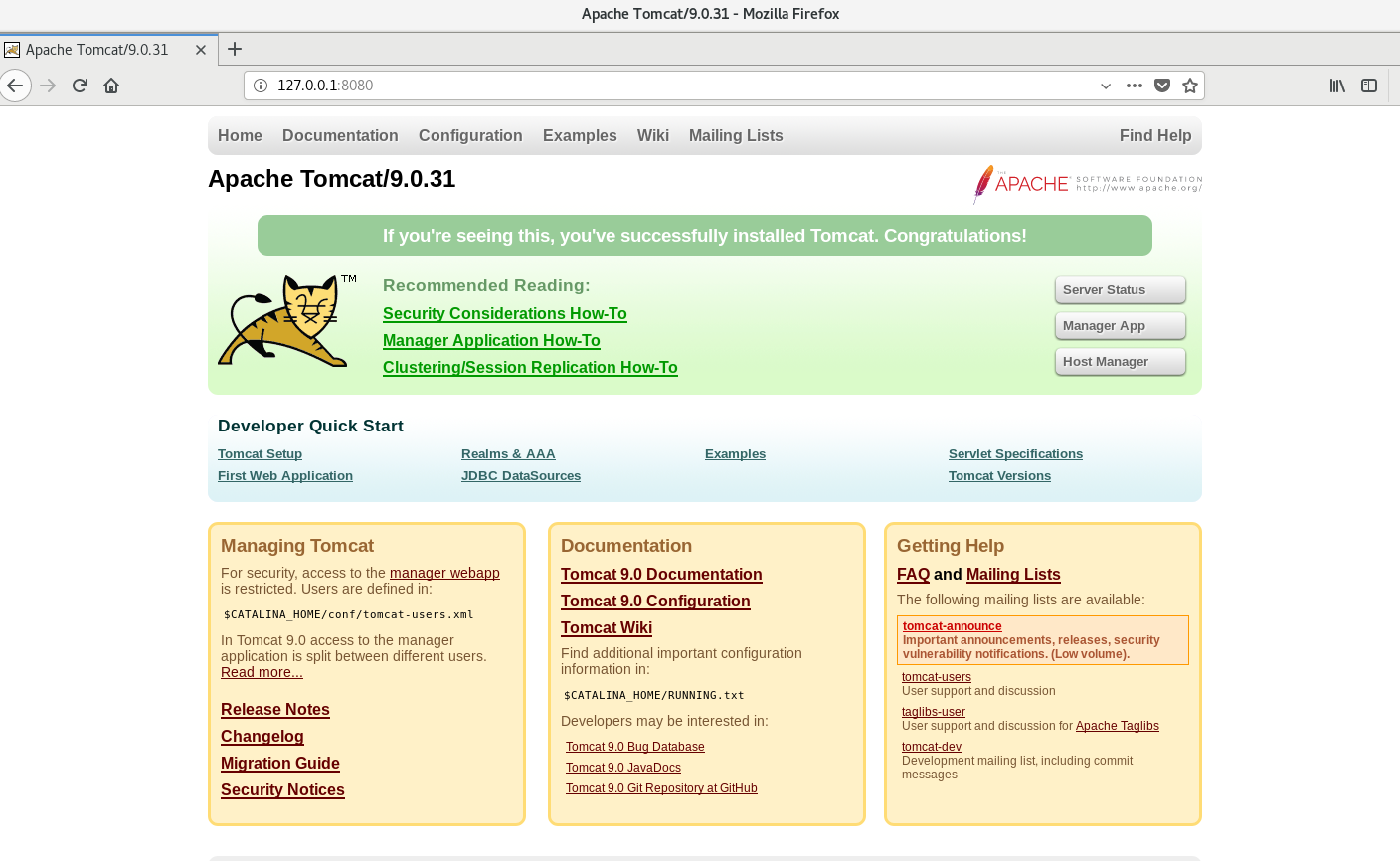
Task: Open the Tomcat 9.0 Bug Database link
Action: pos(634,746)
